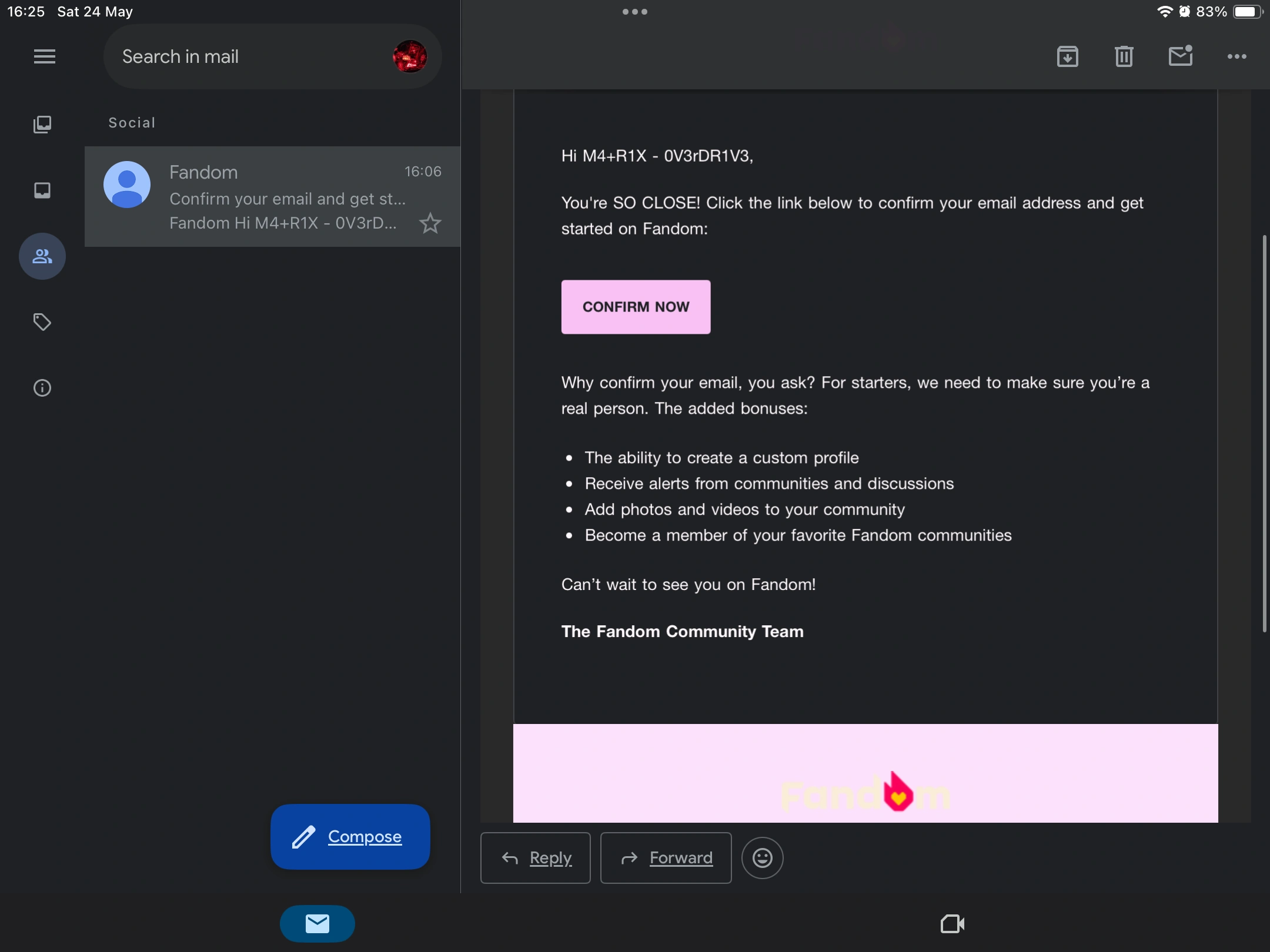This screenshot has width=1270, height=952.
Task: Click Reply button
Action: 536,858
